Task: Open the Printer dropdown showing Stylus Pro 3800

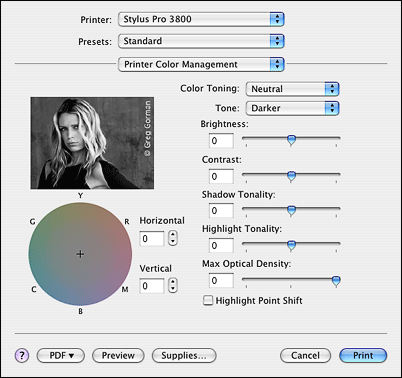Action: click(x=201, y=19)
